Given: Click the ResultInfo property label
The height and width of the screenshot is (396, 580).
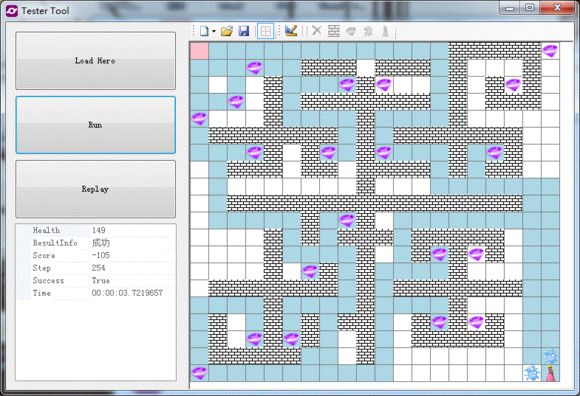Looking at the screenshot, I should click(x=55, y=243).
